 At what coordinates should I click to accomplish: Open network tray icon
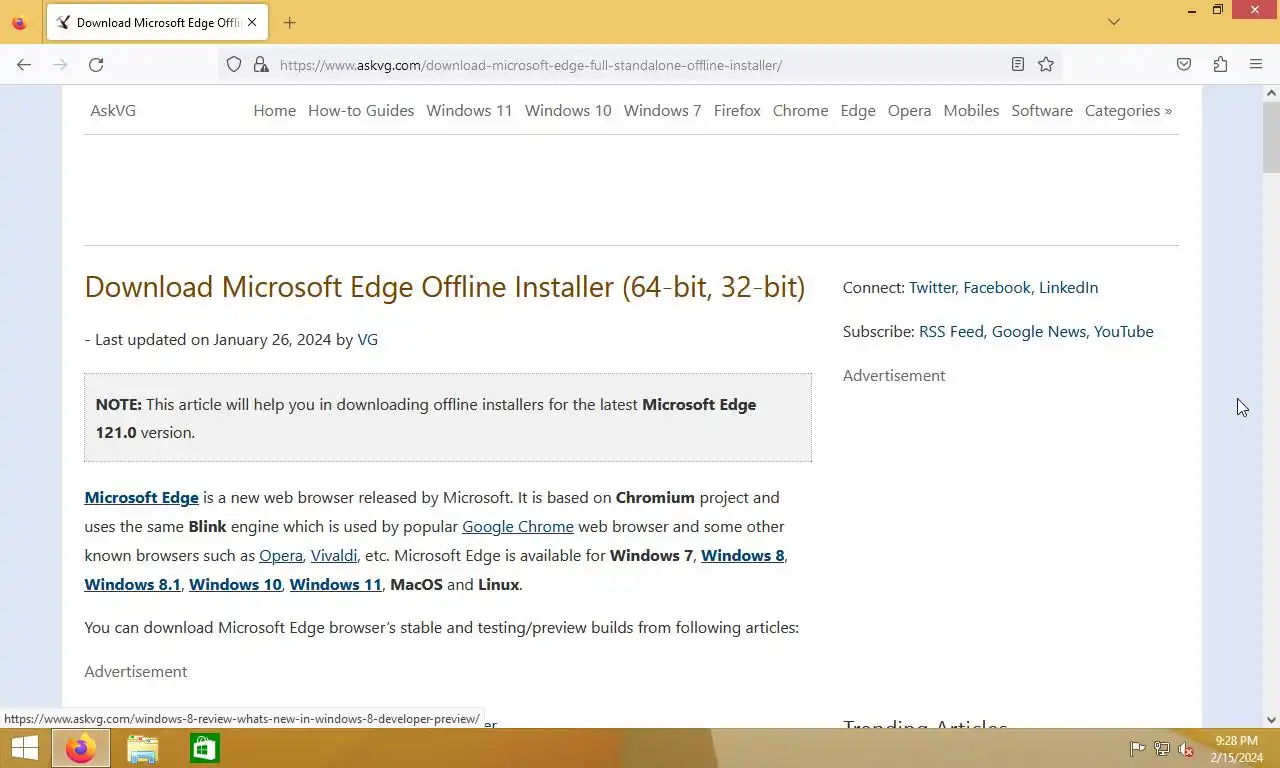click(x=1162, y=749)
